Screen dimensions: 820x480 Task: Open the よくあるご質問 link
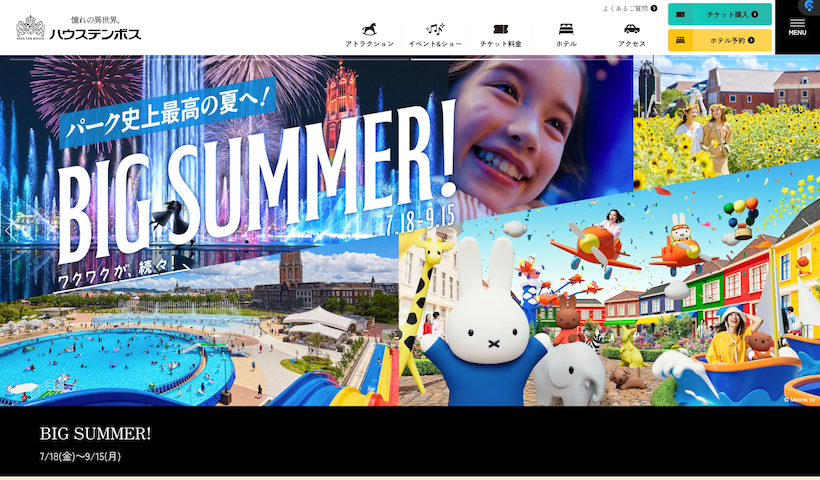(x=625, y=8)
